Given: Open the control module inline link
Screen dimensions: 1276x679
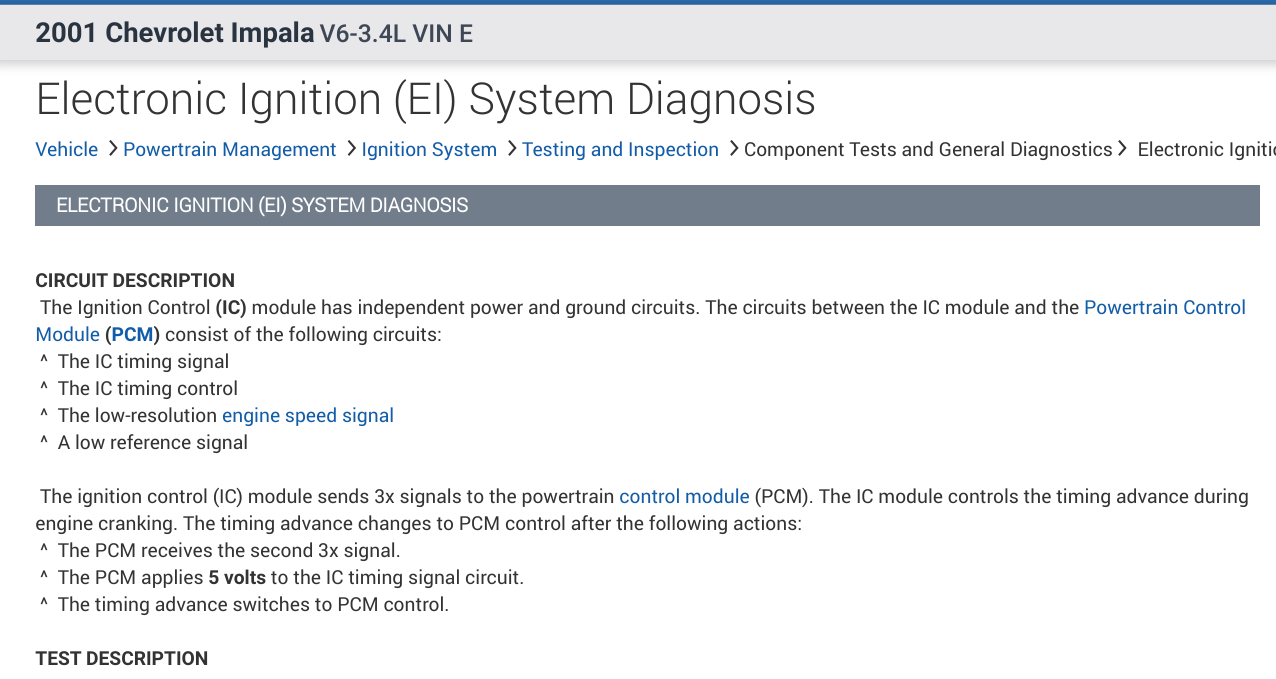Looking at the screenshot, I should tap(684, 496).
